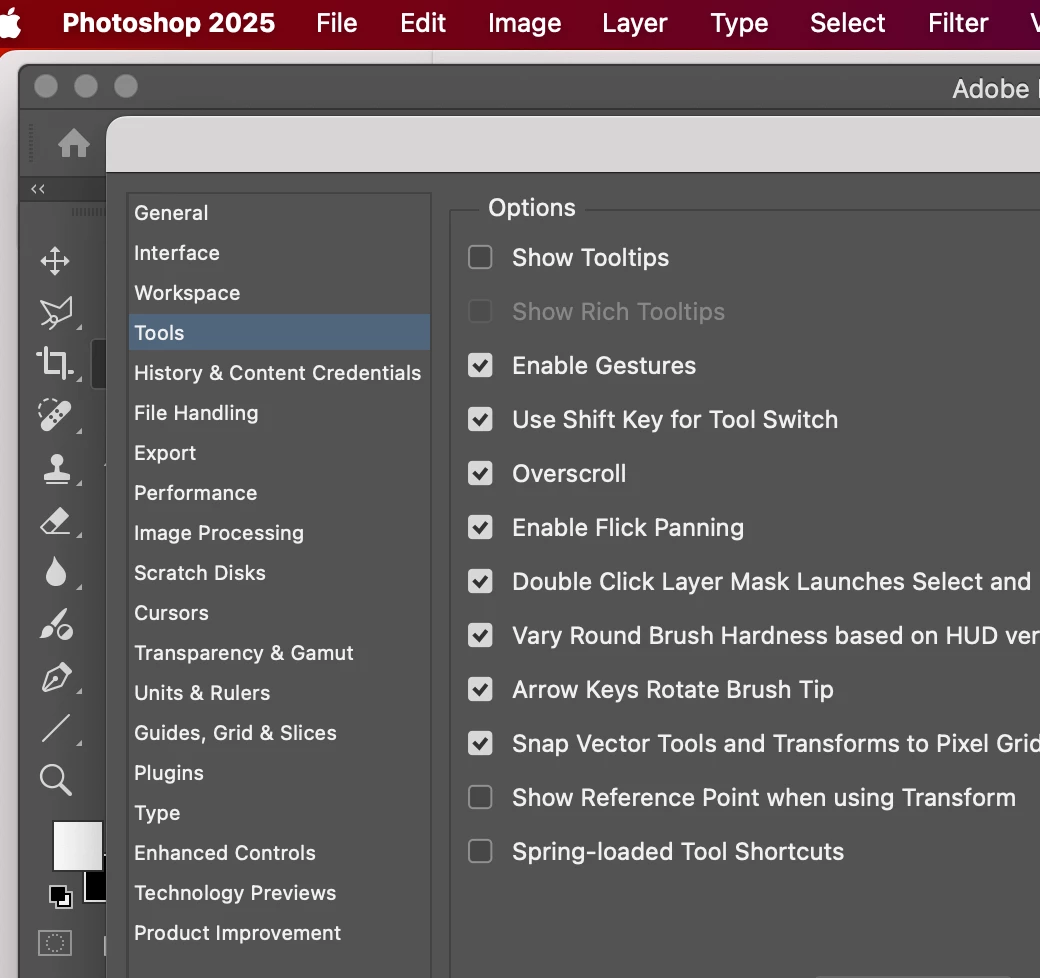Screen dimensions: 1040x978
Task: Reset default foreground and background colors
Action: (x=60, y=896)
